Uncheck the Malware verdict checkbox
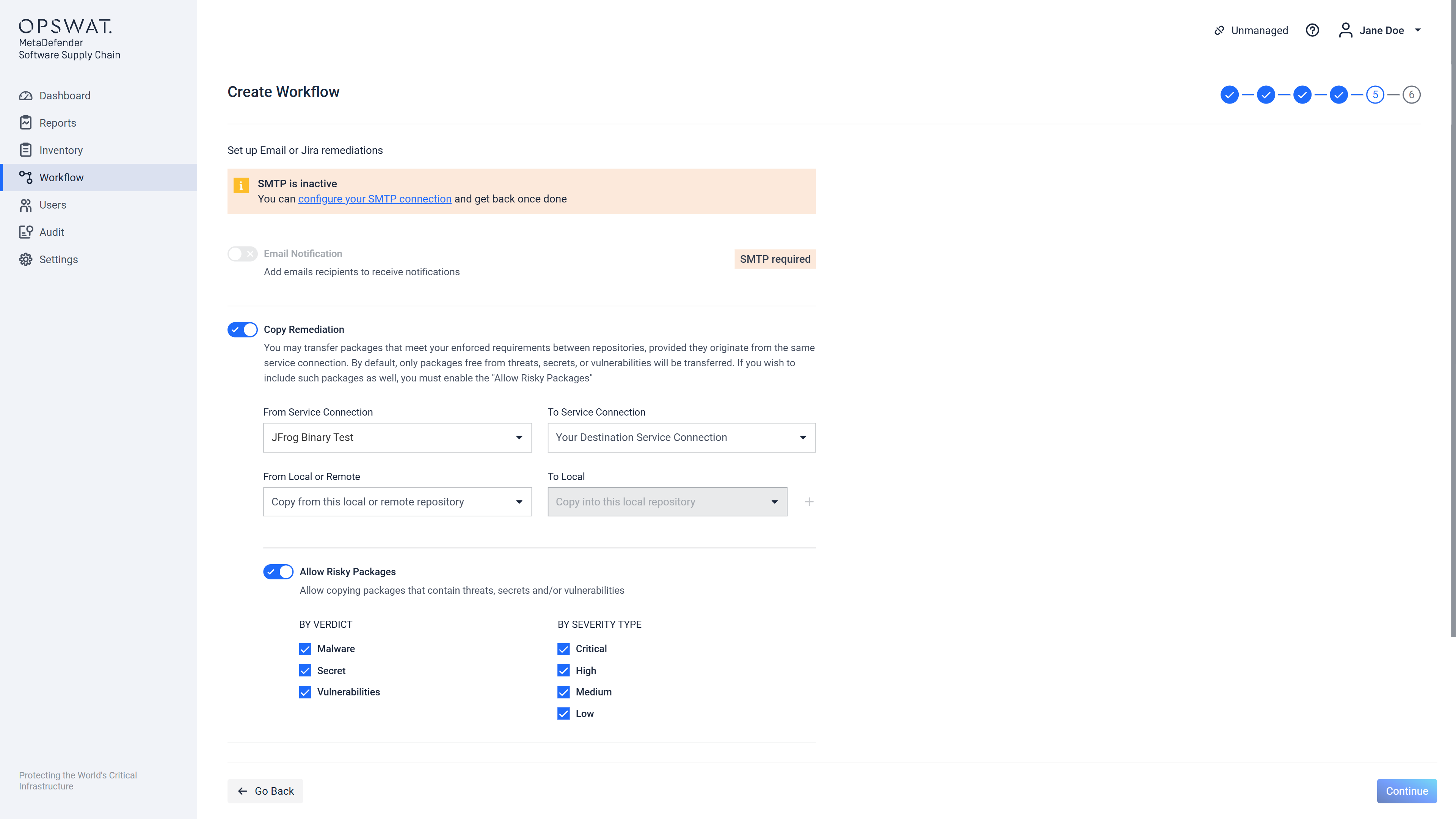This screenshot has width=1456, height=819. tap(305, 649)
